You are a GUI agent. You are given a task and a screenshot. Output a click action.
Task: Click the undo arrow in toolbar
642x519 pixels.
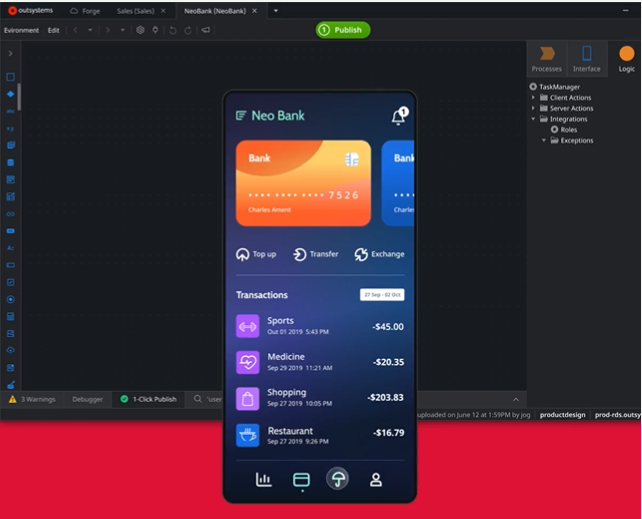point(172,30)
